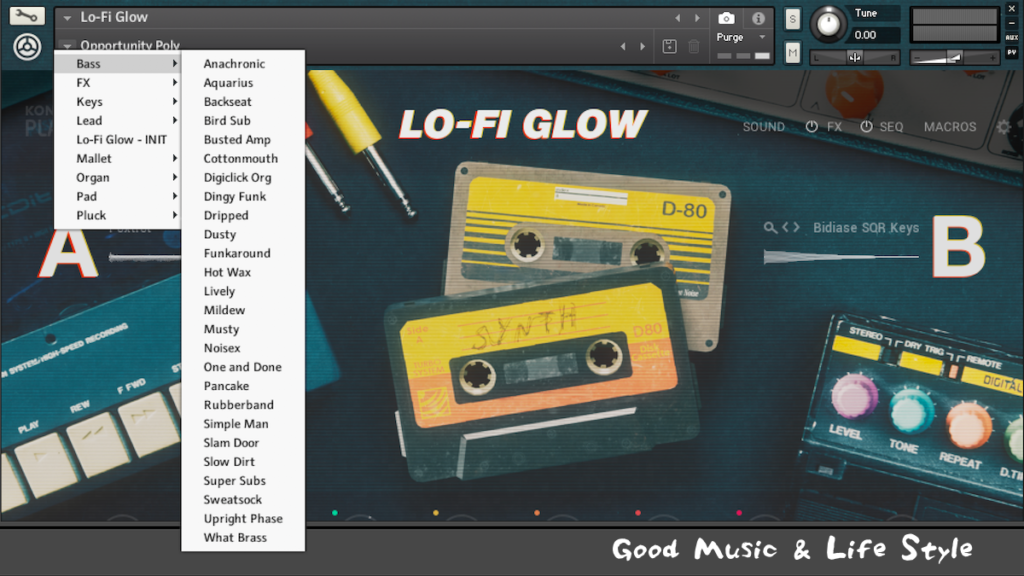Open the Purge dropdown

(741, 37)
